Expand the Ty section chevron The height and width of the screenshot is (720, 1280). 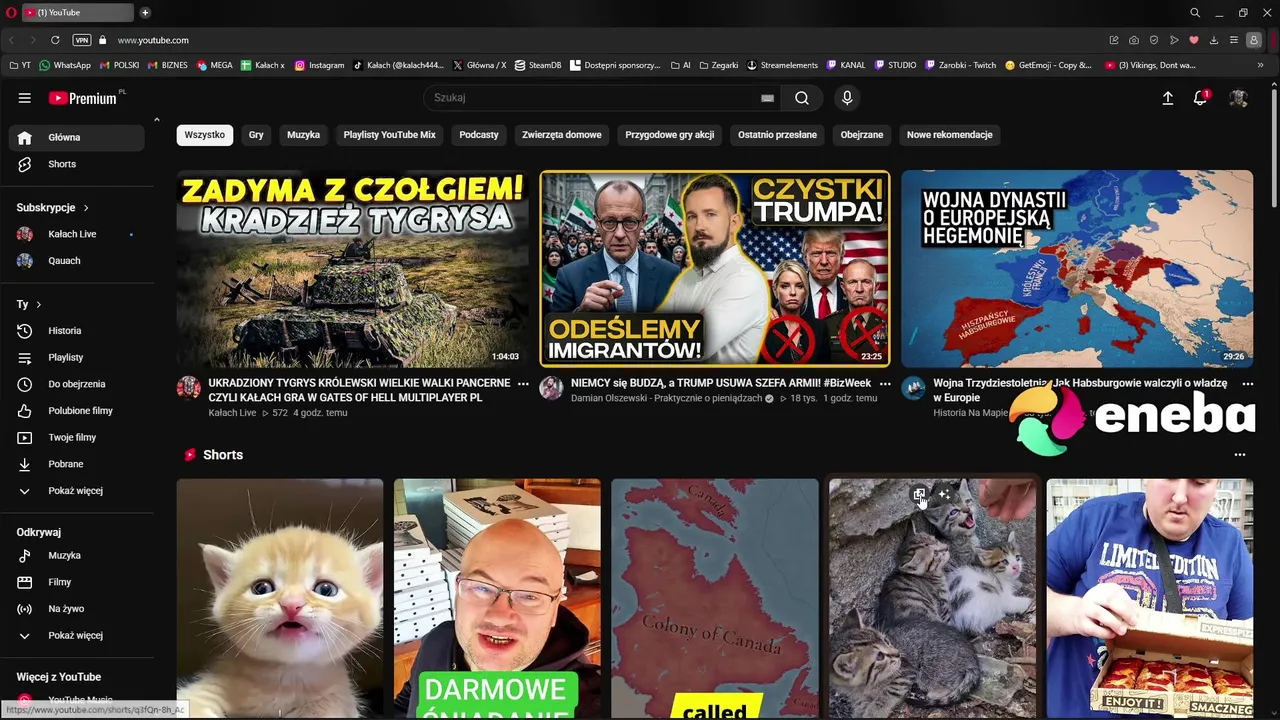point(38,304)
